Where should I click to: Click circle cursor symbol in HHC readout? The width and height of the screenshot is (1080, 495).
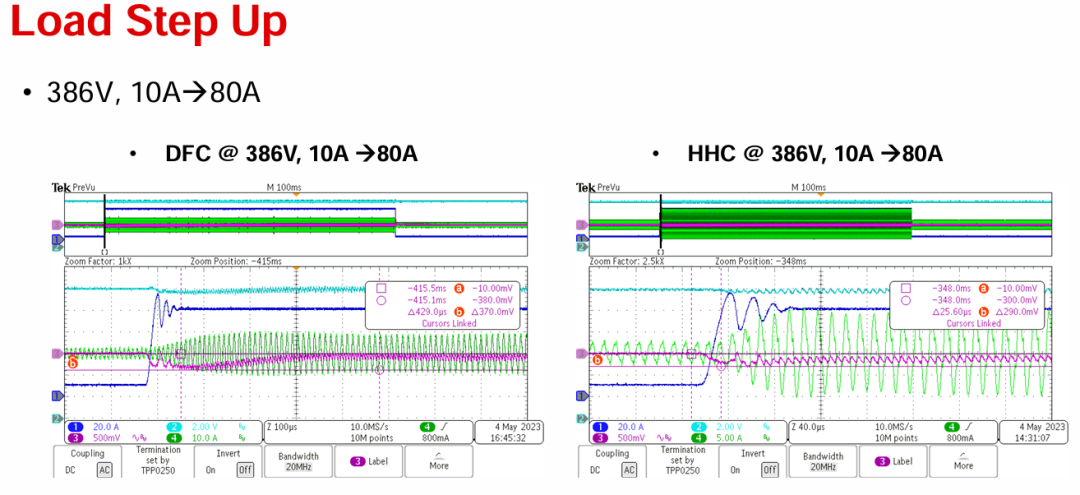point(906,300)
